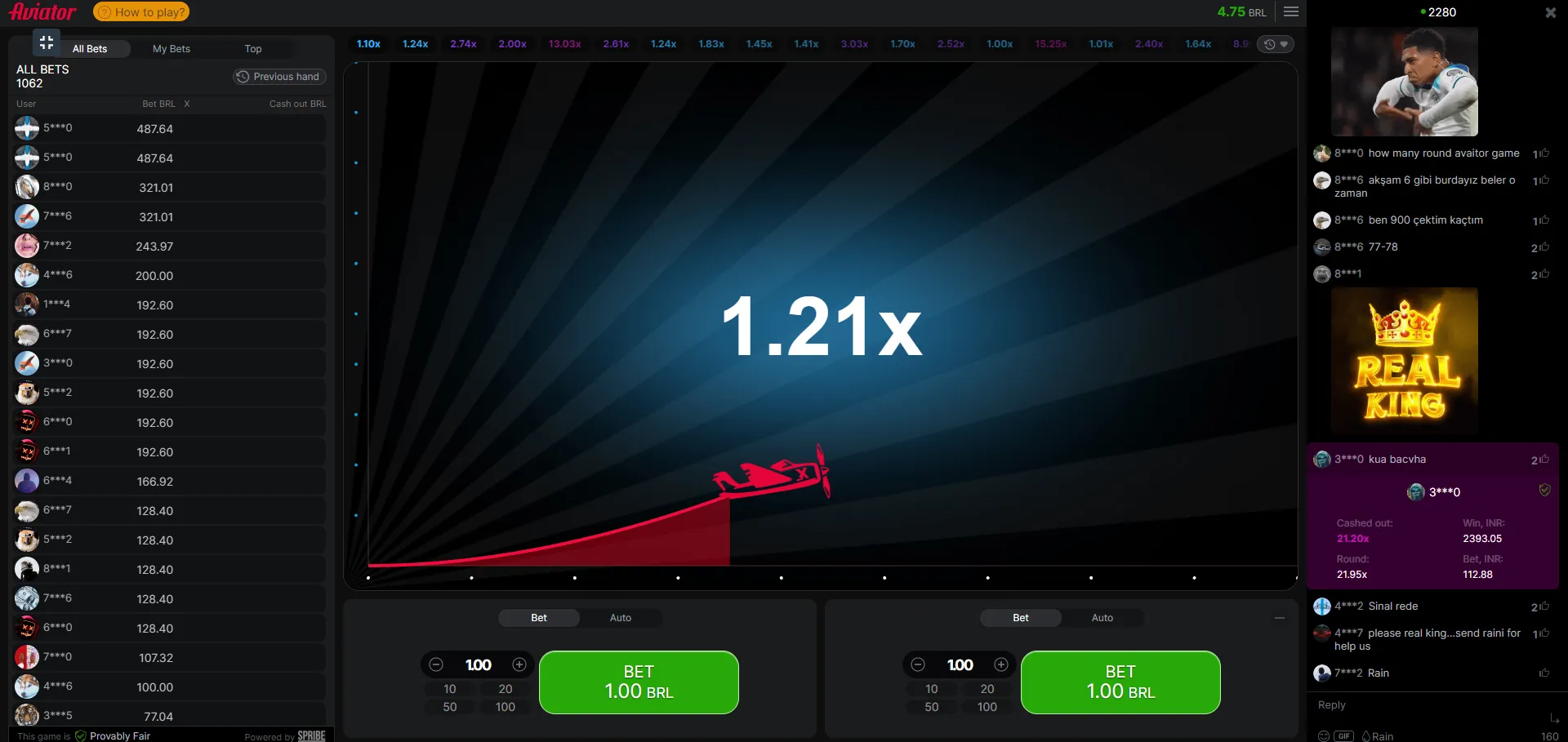Viewport: 1568px width, 742px height.
Task: Open the Provably Fair info
Action: (x=113, y=735)
